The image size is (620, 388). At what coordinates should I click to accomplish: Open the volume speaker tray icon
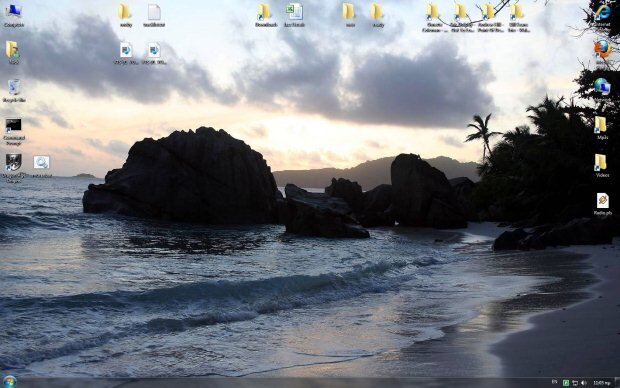click(583, 383)
